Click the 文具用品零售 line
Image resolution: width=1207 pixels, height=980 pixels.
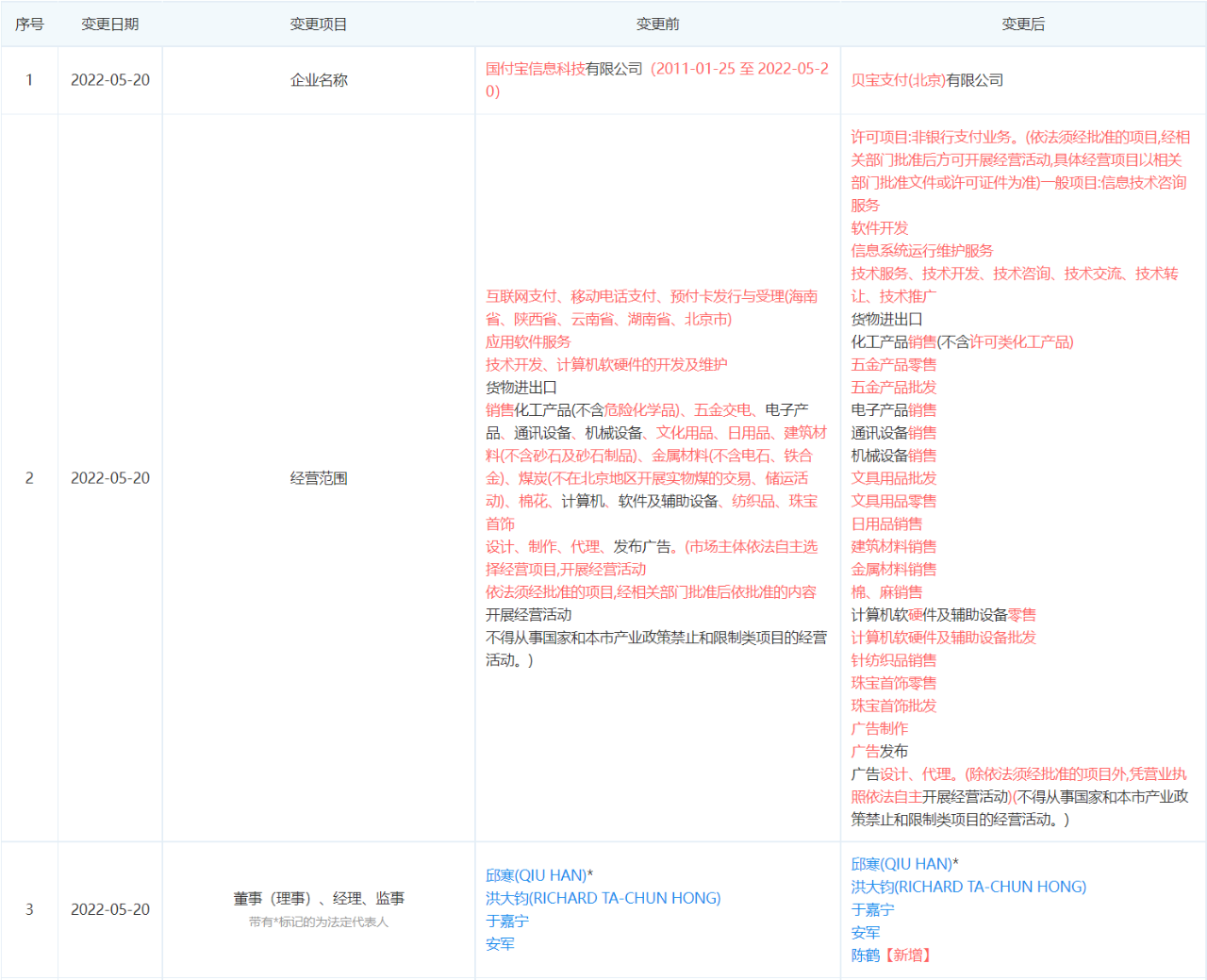[x=893, y=501]
